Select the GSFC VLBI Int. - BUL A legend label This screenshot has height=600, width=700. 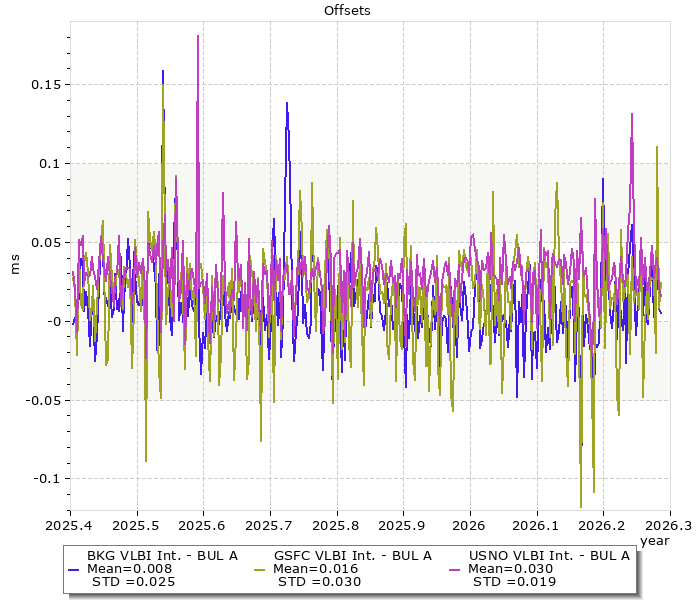pos(351,555)
